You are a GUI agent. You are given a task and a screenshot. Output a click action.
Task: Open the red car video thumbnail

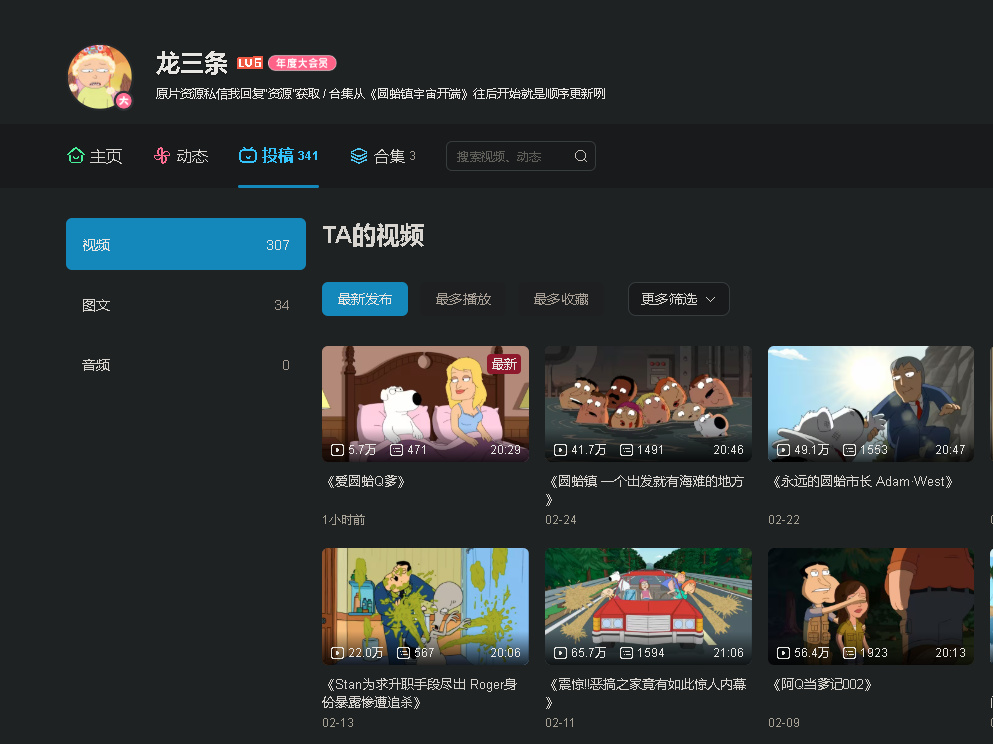tap(648, 606)
